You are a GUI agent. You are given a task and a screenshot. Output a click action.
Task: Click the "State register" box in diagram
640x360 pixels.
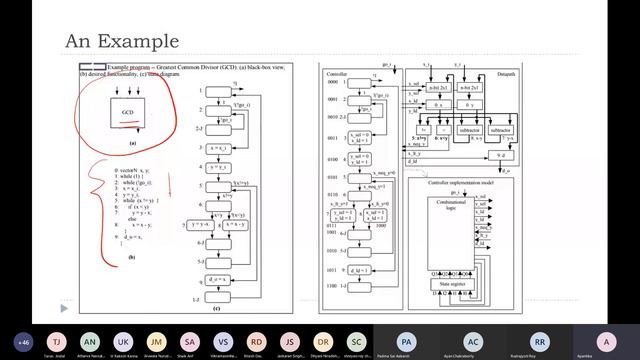click(452, 284)
